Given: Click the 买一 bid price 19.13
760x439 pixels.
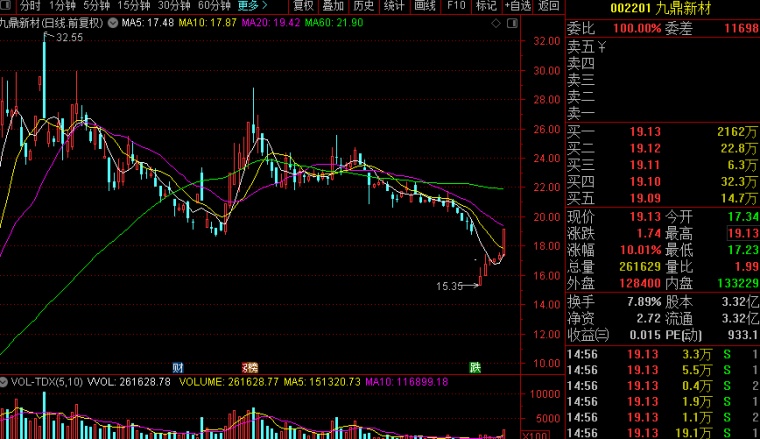Looking at the screenshot, I should click(645, 132).
